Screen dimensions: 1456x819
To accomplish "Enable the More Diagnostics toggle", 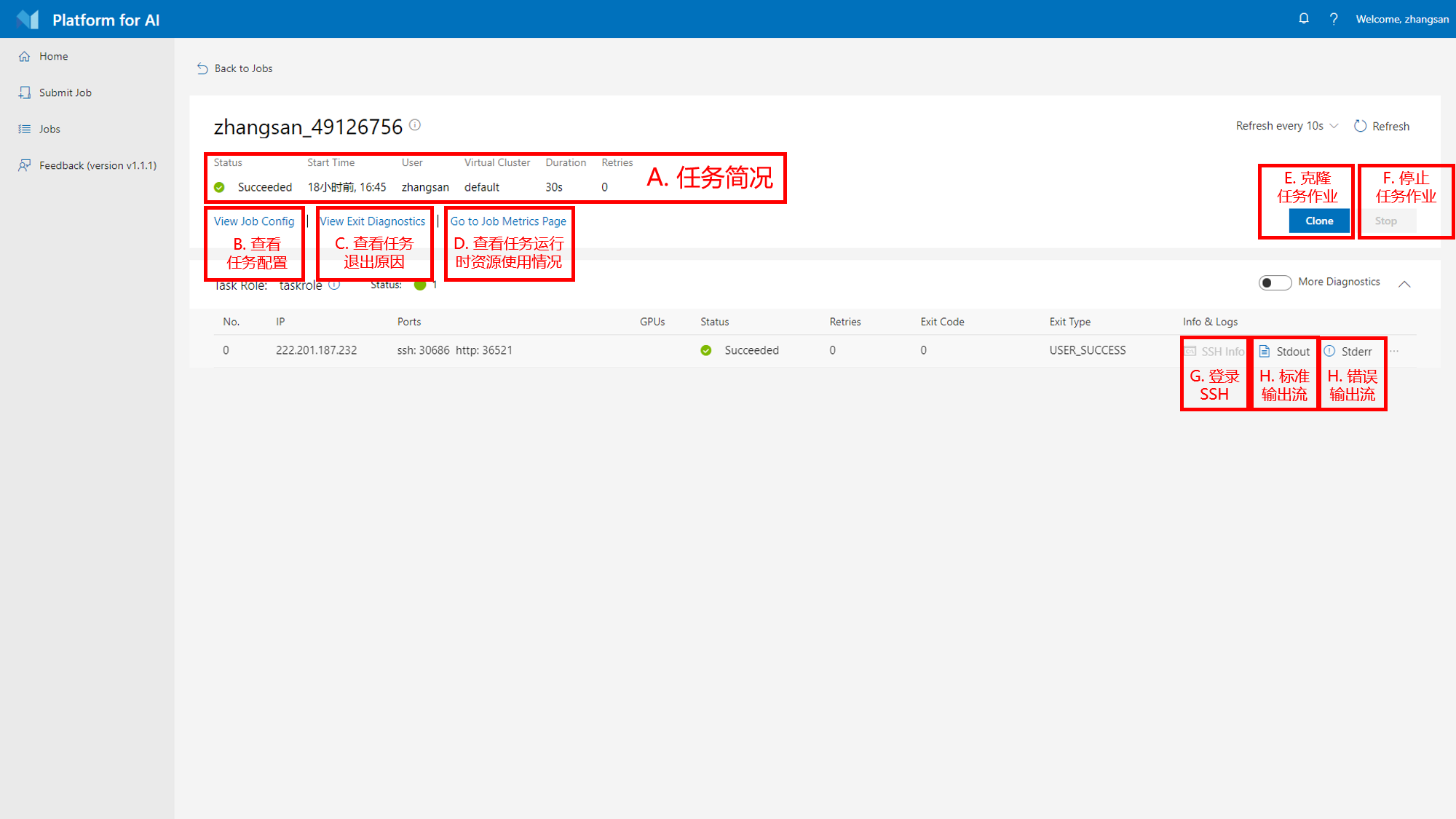I will 1274,282.
